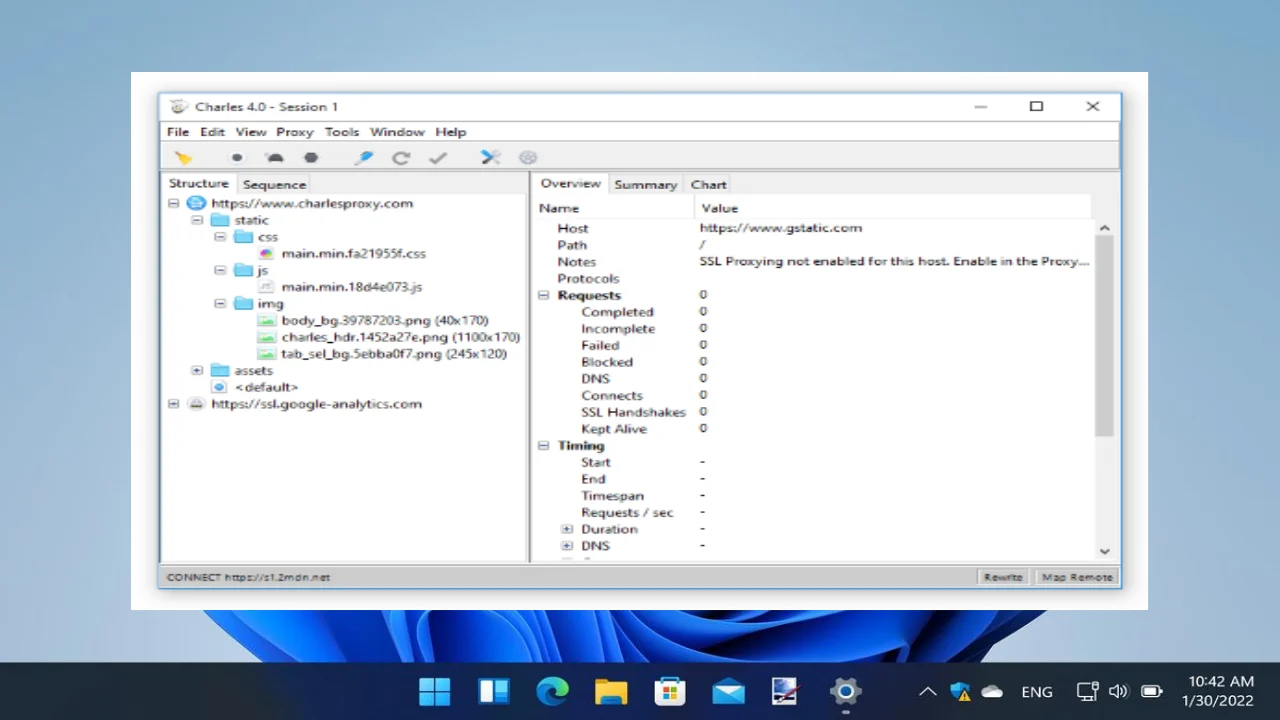Open the Mail app from the taskbar
Image resolution: width=1280 pixels, height=720 pixels.
click(x=728, y=691)
